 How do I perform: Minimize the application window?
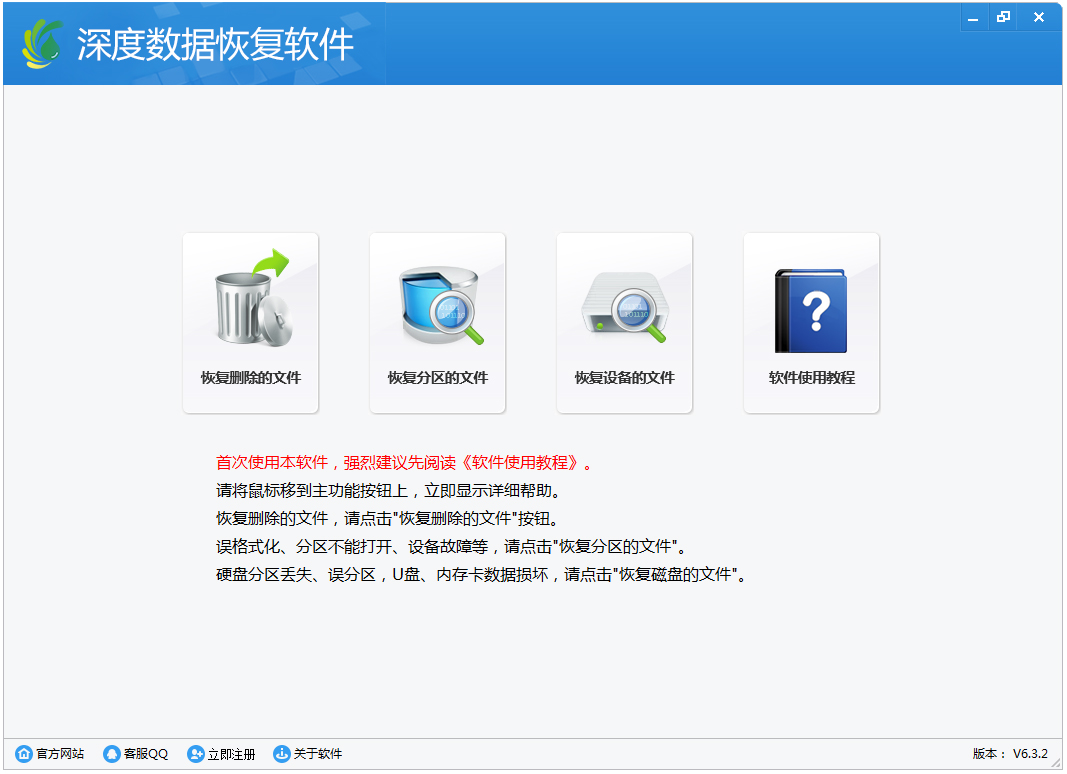(973, 17)
